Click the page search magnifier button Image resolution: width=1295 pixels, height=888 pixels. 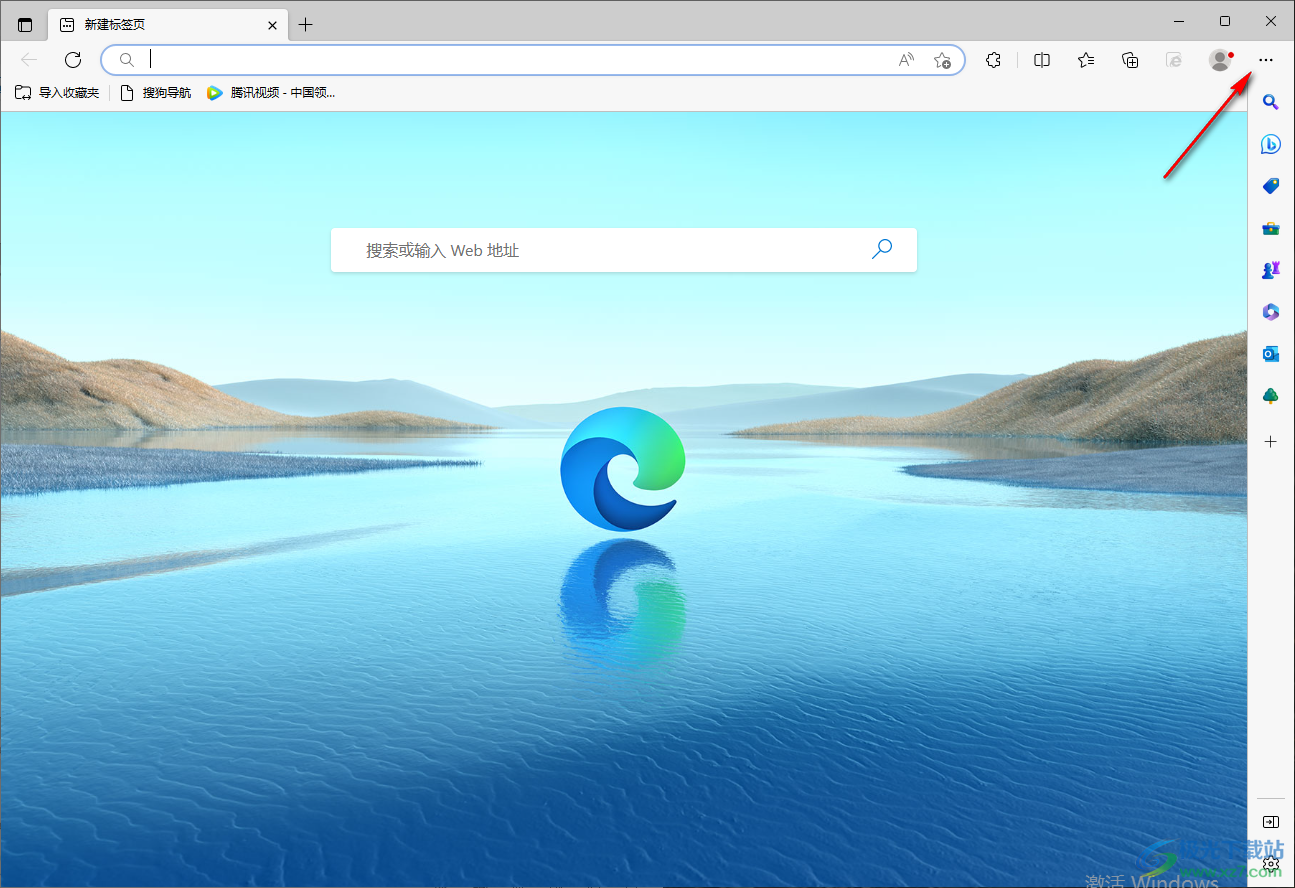point(882,249)
